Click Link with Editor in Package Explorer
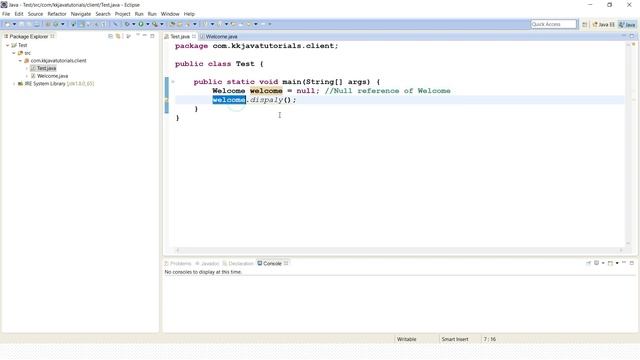Viewport: 640px width, 360px height. pyautogui.click(x=118, y=36)
